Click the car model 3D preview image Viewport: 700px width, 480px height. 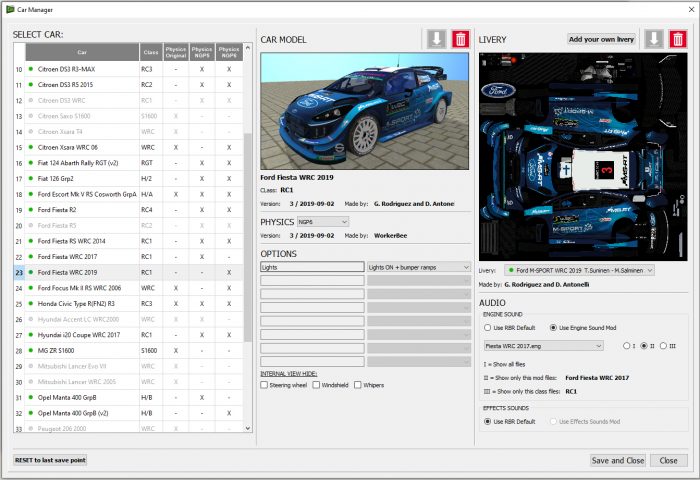(364, 111)
